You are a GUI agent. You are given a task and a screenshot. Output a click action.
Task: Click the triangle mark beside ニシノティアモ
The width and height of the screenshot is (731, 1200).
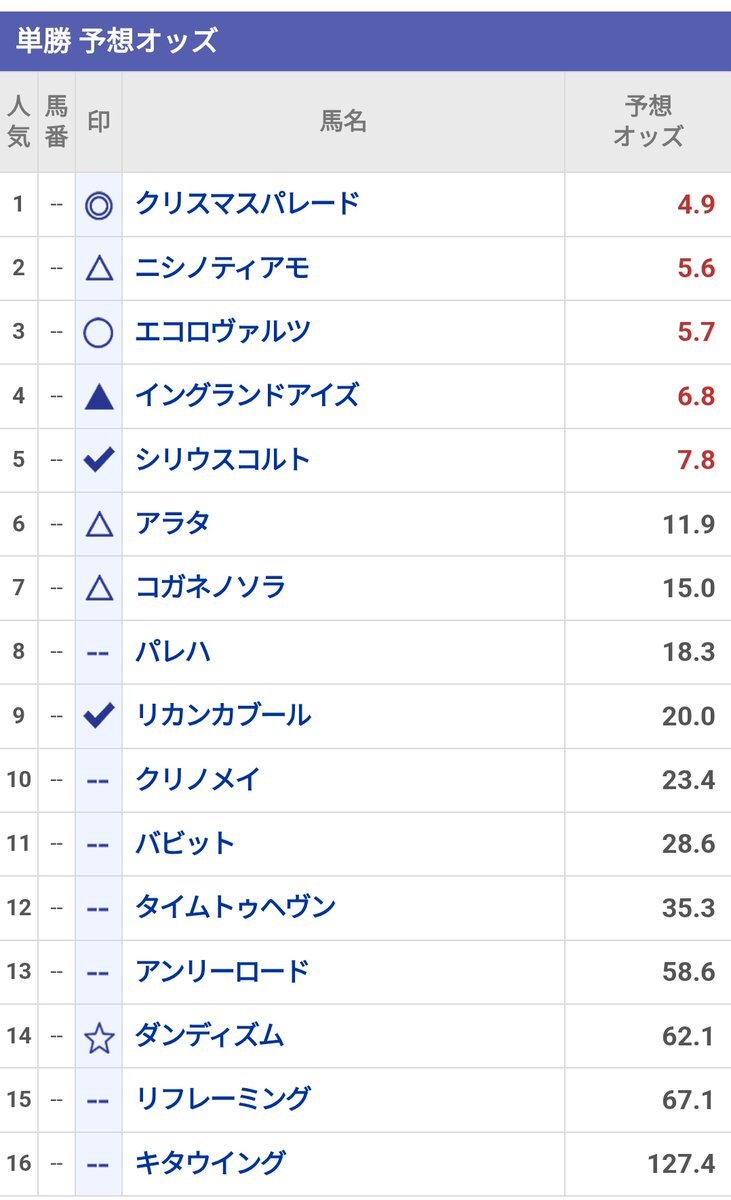tap(98, 268)
